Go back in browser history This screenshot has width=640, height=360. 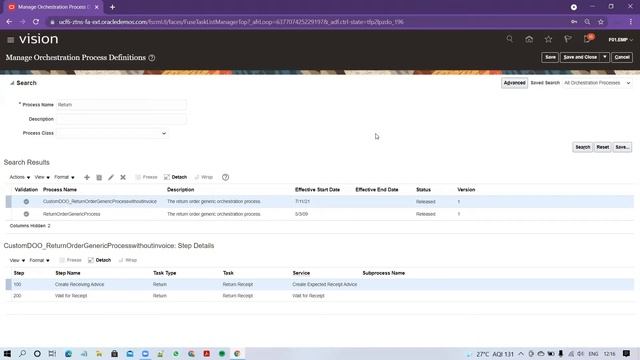pyautogui.click(x=9, y=22)
